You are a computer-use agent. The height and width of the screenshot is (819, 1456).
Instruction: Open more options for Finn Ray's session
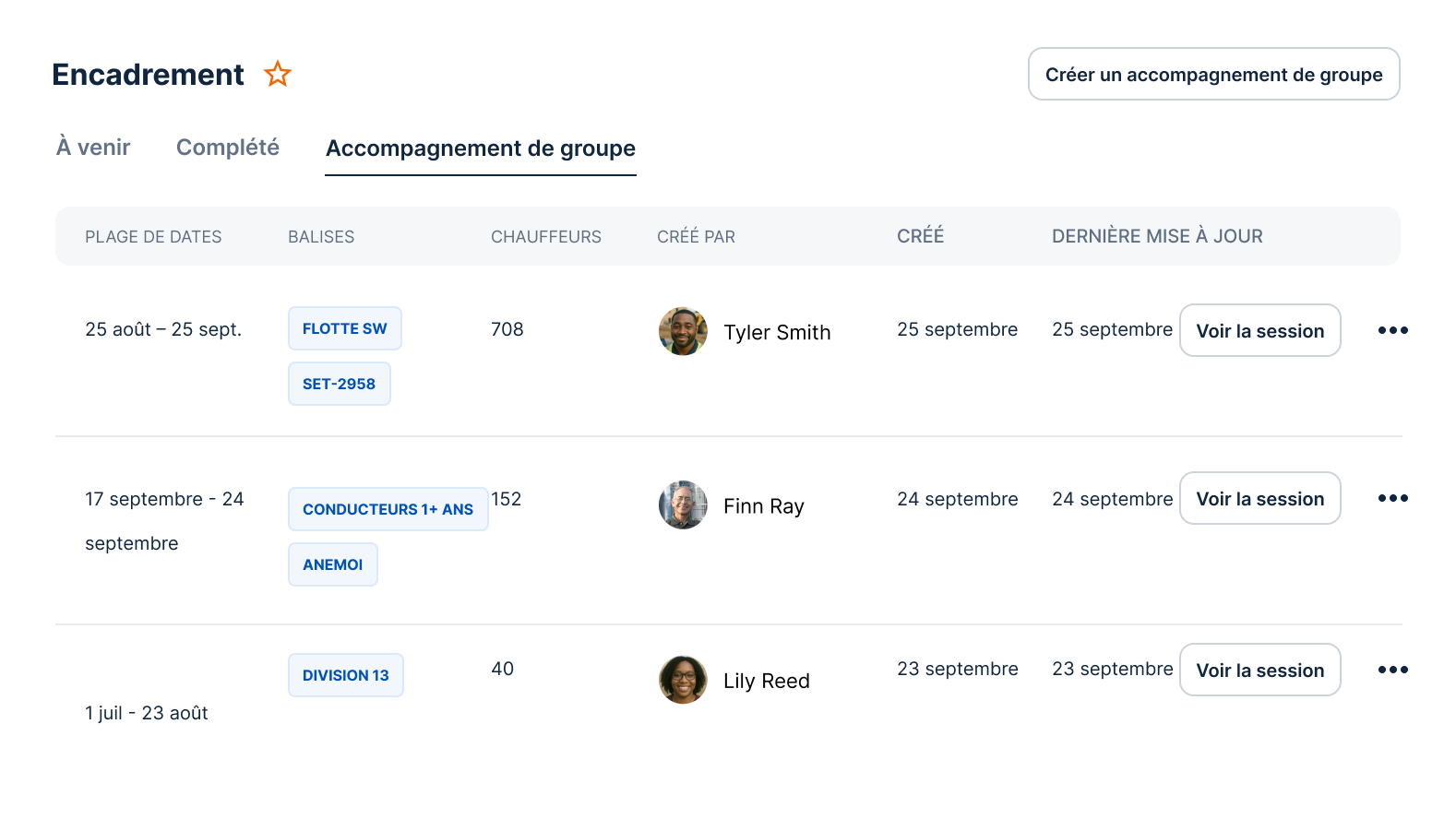pos(1392,498)
